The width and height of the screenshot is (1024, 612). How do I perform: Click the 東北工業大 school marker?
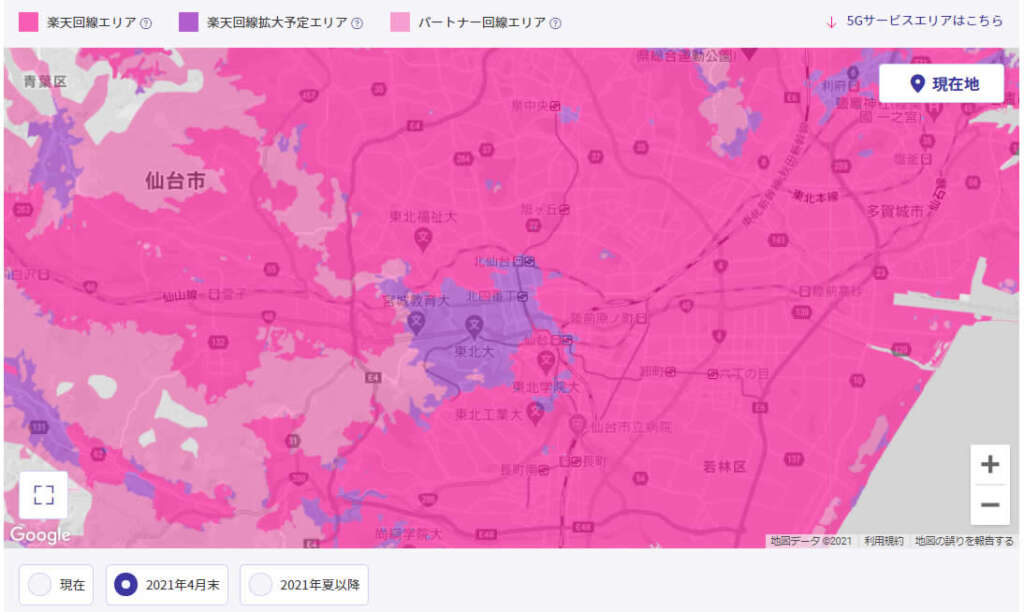point(536,413)
